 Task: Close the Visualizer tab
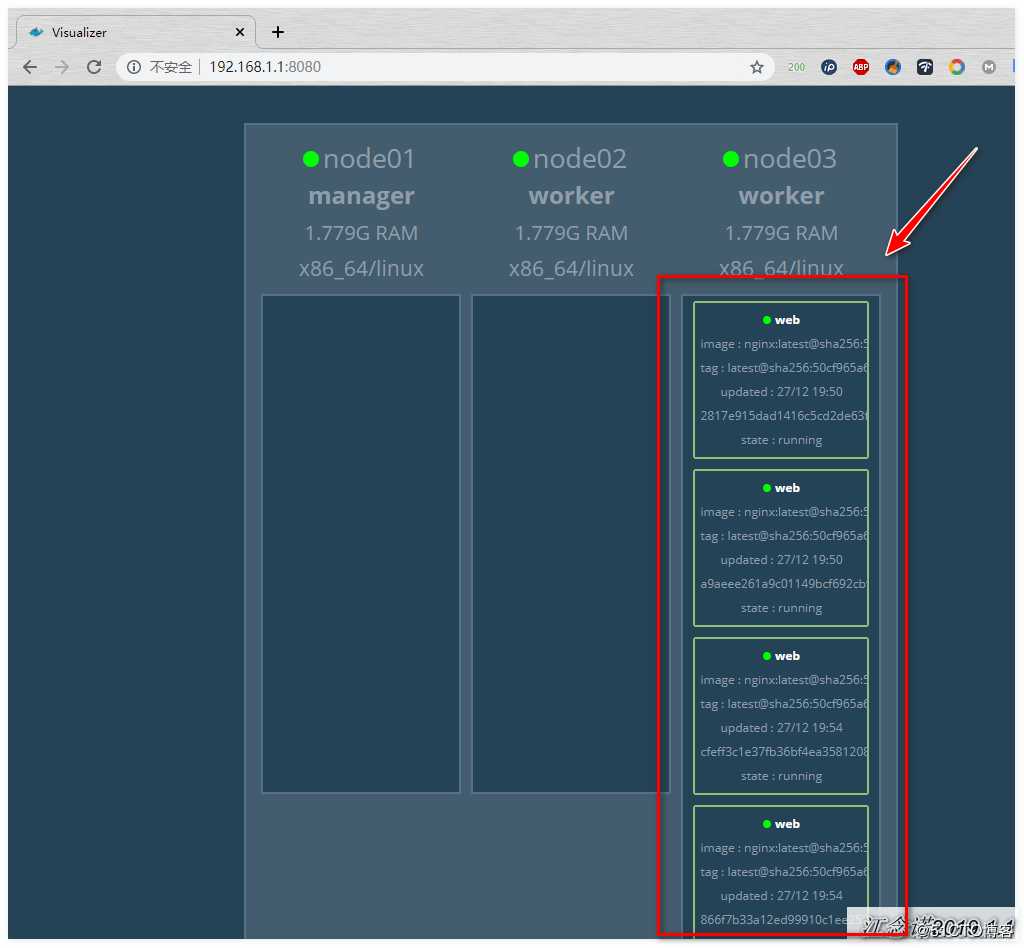[240, 32]
